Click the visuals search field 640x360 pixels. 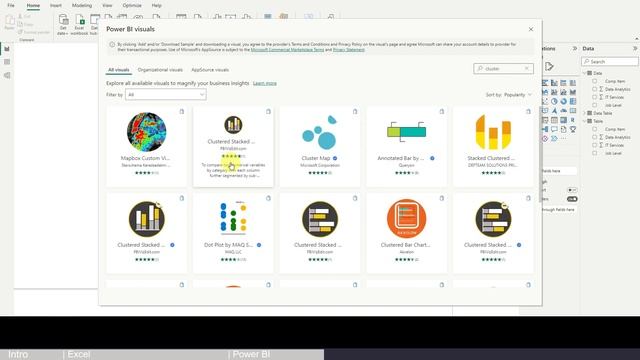(503, 69)
